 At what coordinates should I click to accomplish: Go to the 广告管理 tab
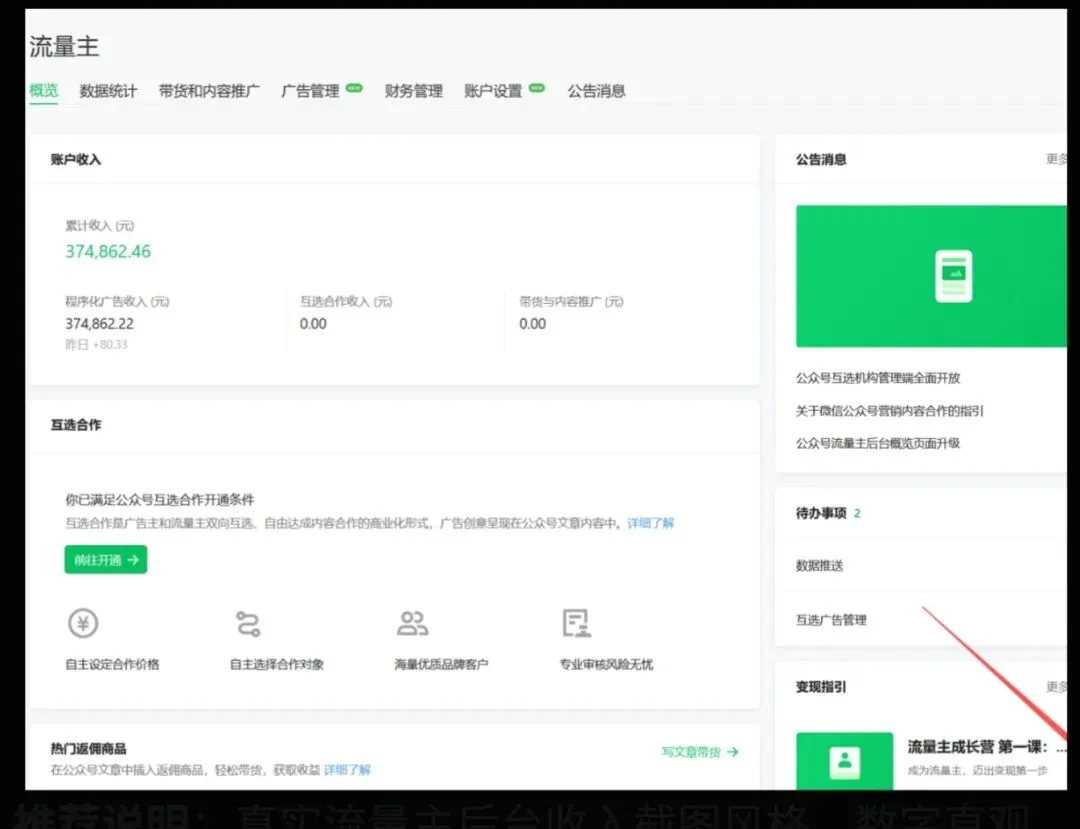(310, 91)
